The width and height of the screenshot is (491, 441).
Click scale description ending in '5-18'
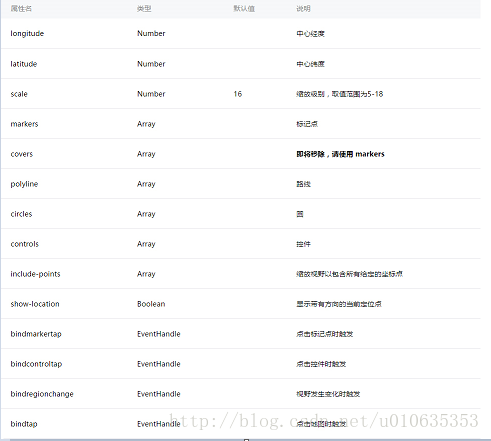coord(340,94)
